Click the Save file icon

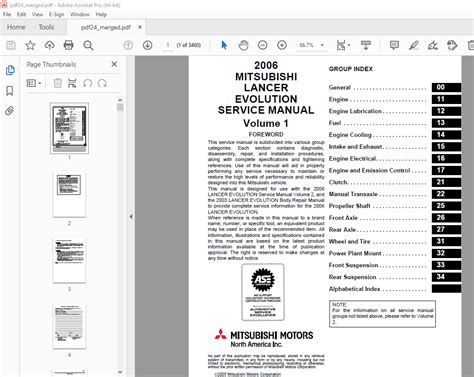pyautogui.click(x=11, y=45)
